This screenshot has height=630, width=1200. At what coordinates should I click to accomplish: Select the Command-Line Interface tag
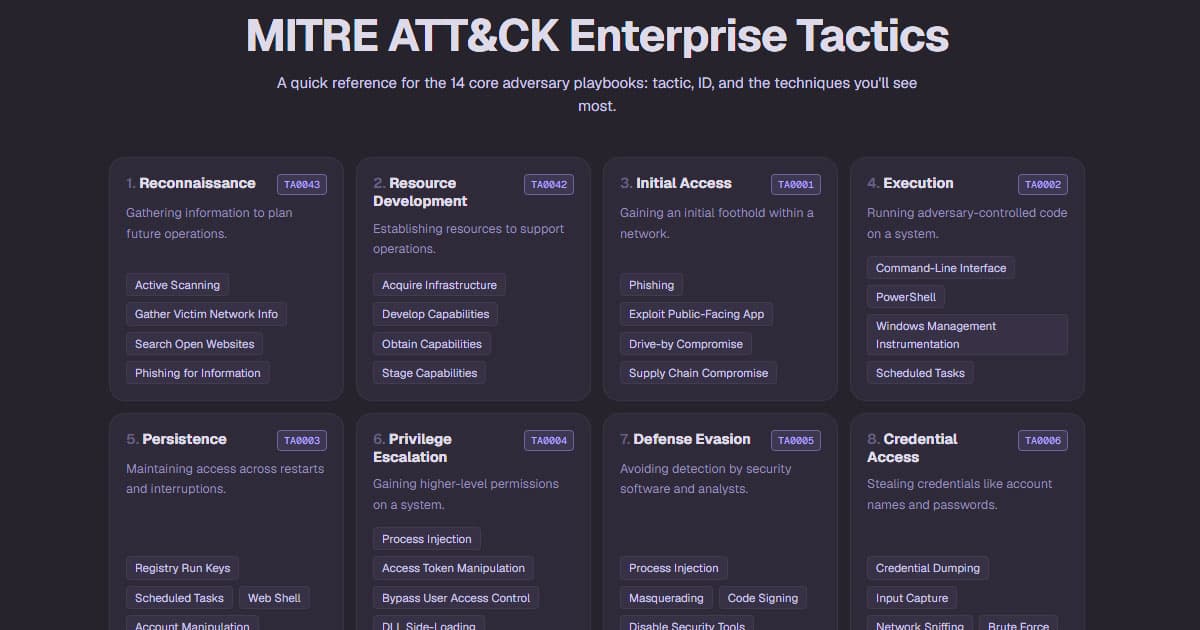coord(941,268)
